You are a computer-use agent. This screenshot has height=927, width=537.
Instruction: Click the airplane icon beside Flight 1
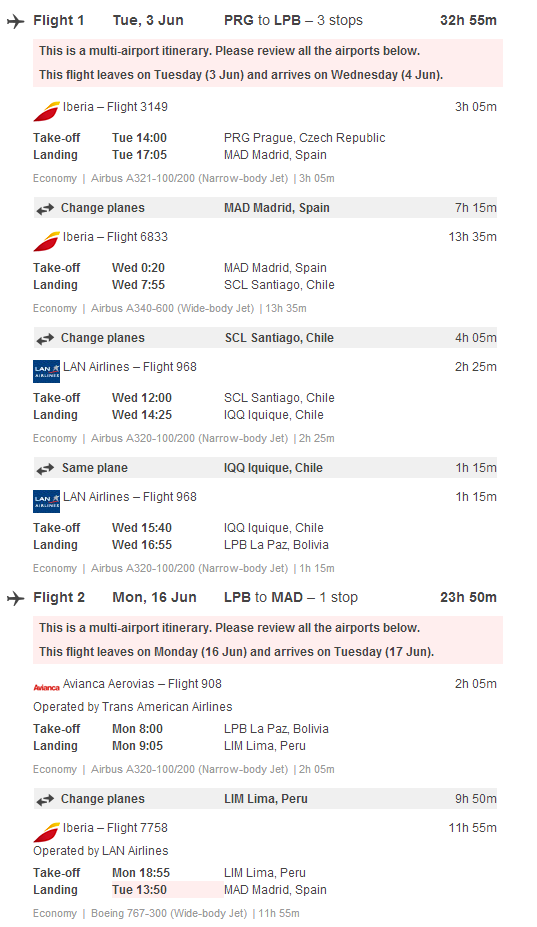[16, 21]
